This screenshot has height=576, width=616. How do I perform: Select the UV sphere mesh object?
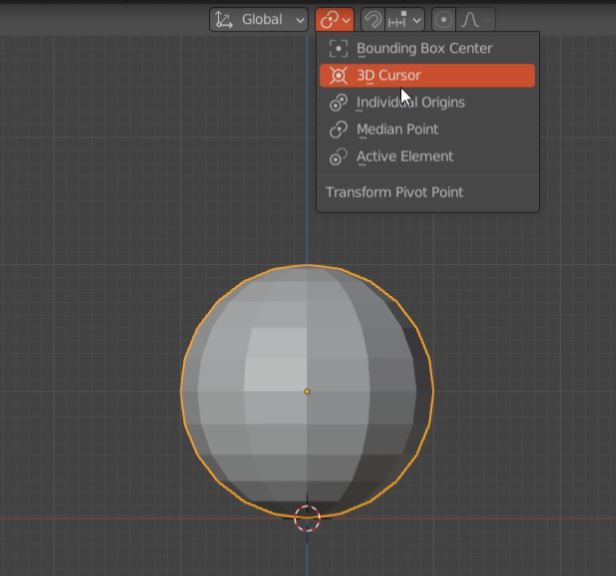(307, 391)
